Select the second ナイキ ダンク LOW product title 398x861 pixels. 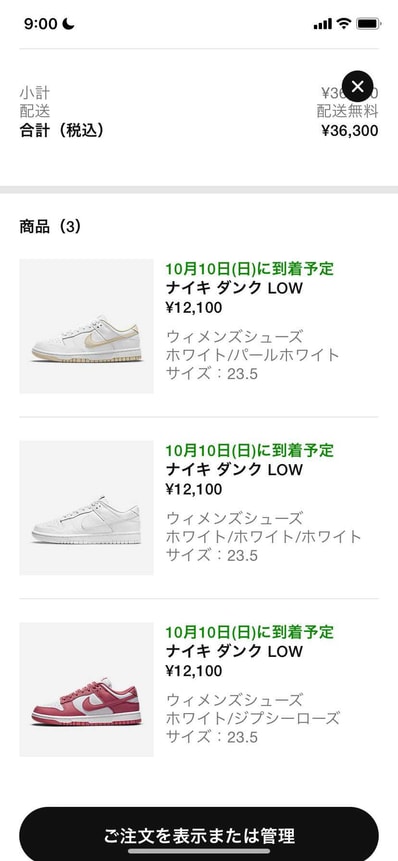point(234,470)
